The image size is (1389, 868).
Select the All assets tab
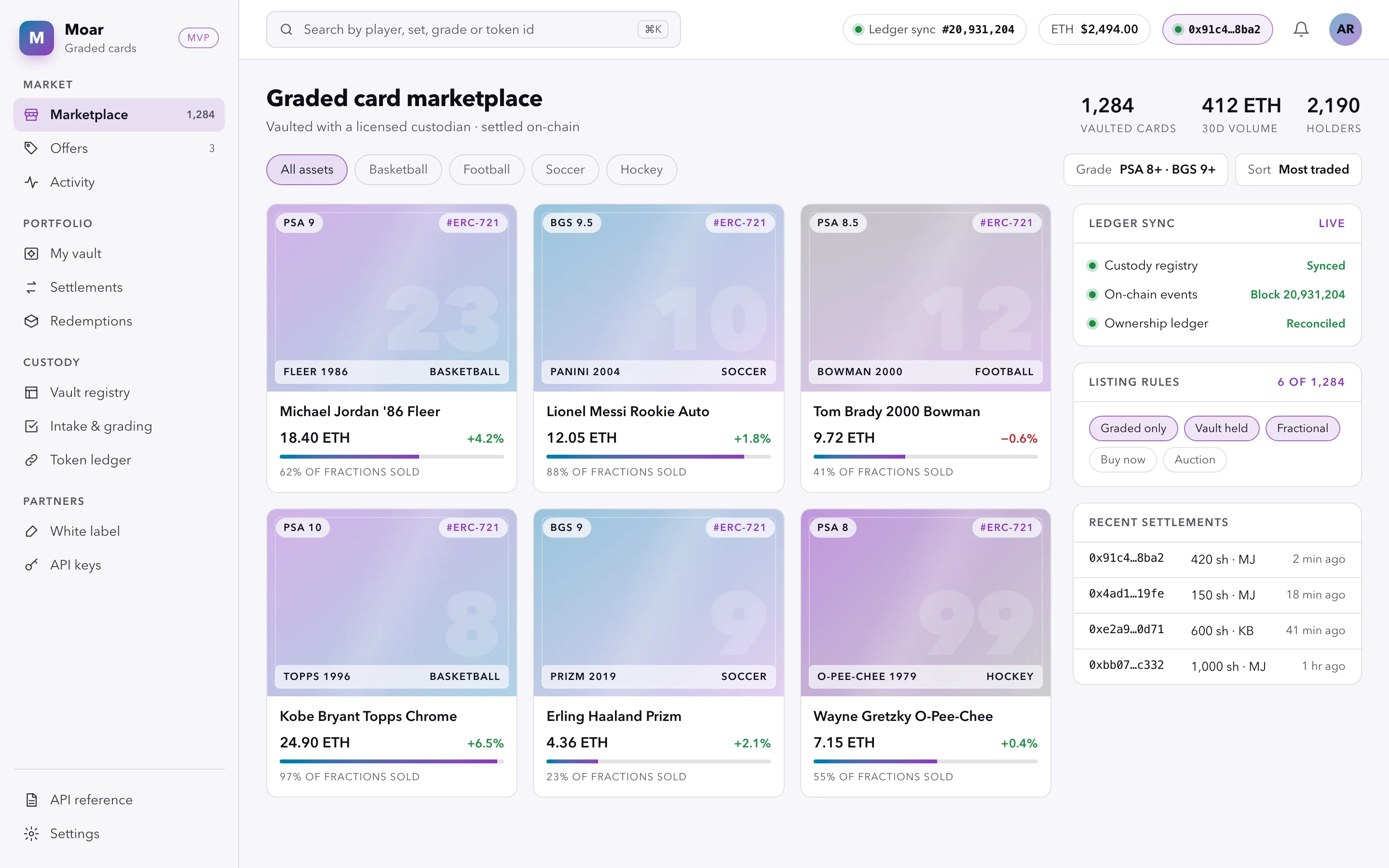click(x=307, y=170)
